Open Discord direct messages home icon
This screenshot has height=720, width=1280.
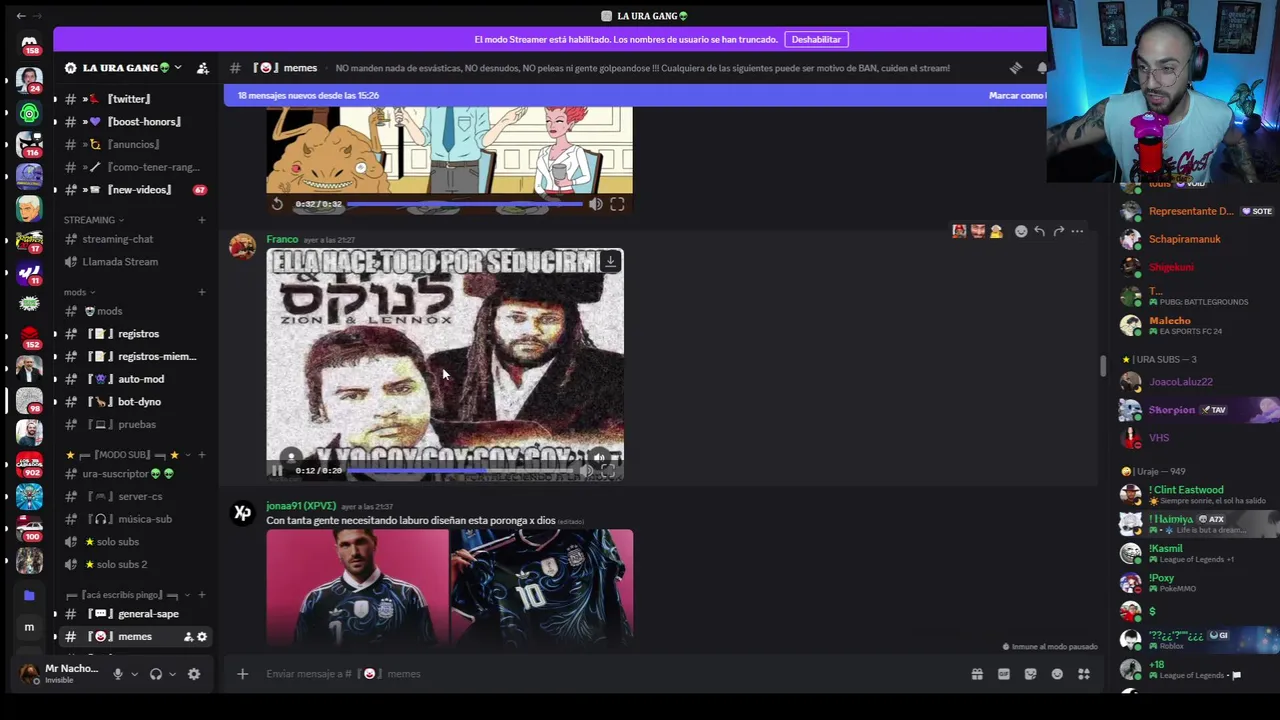[29, 43]
